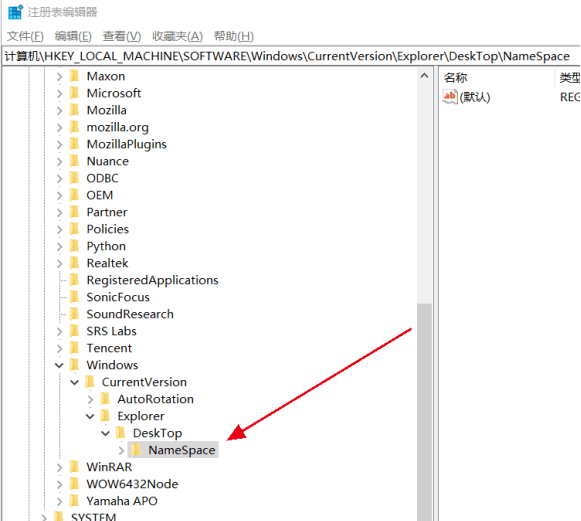
Task: Select the RegisteredApplications key
Action: [x=152, y=280]
